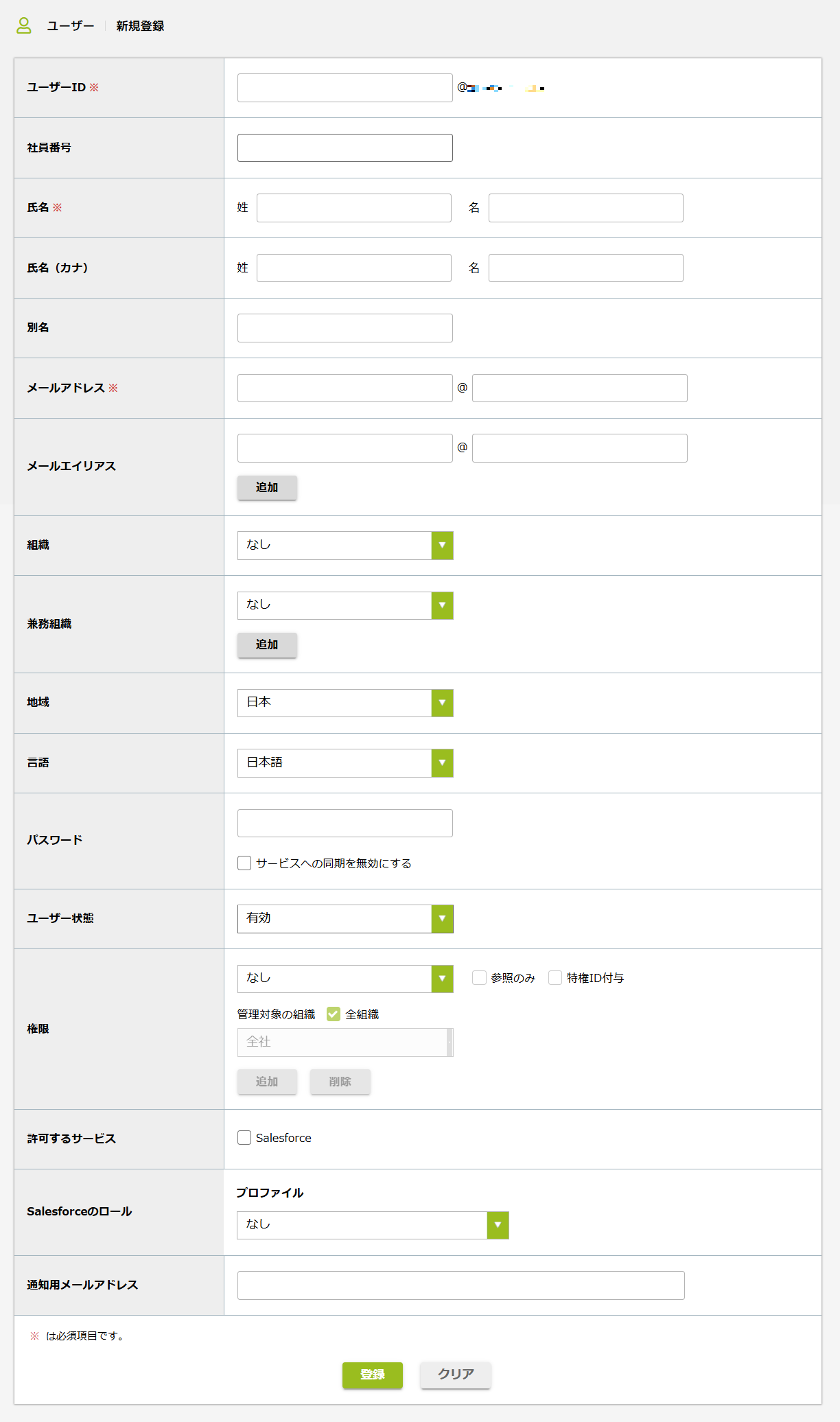
Task: Click the メールアドレス domain field
Action: click(x=580, y=388)
